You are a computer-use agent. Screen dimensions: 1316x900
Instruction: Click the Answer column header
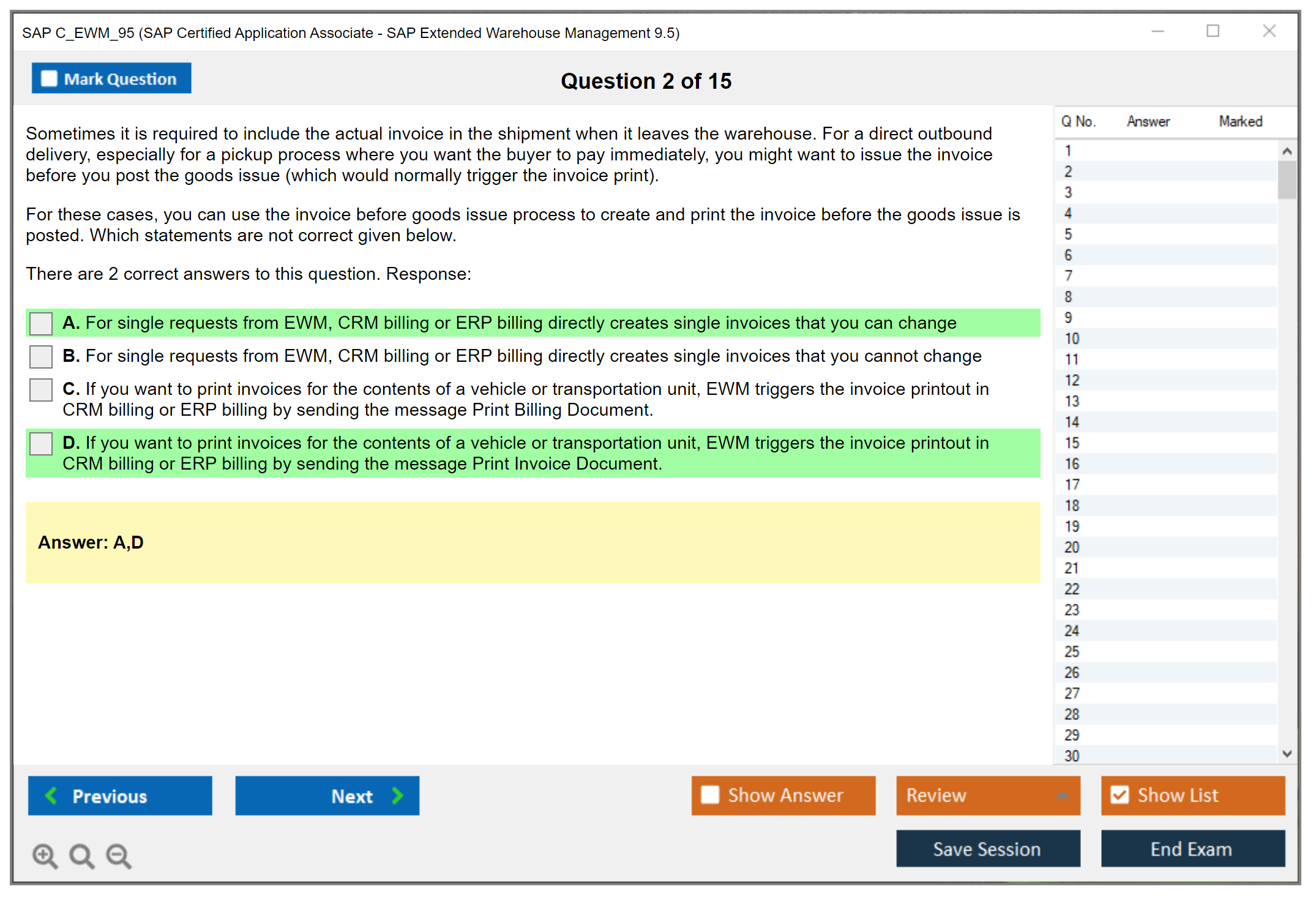[x=1148, y=122]
